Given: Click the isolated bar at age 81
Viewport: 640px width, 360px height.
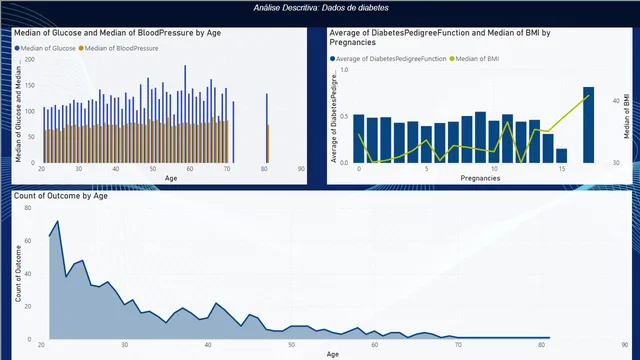Looking at the screenshot, I should (x=268, y=128).
